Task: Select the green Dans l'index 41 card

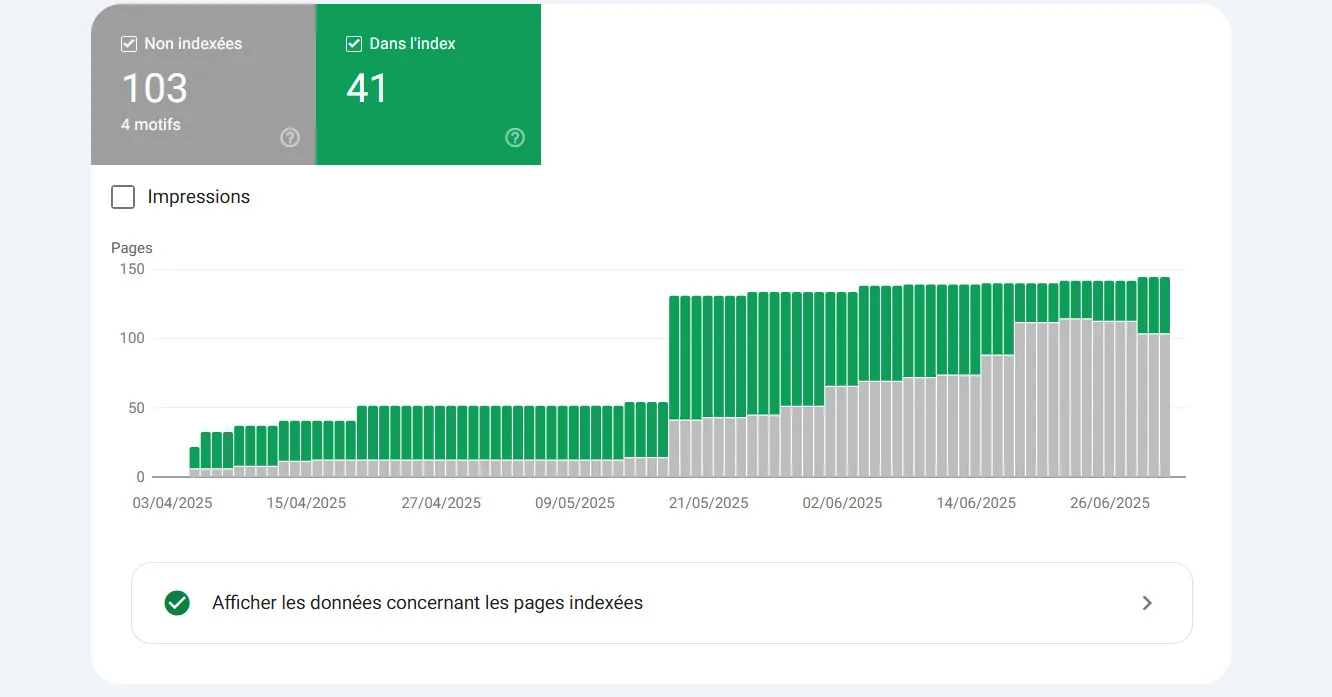Action: click(428, 84)
